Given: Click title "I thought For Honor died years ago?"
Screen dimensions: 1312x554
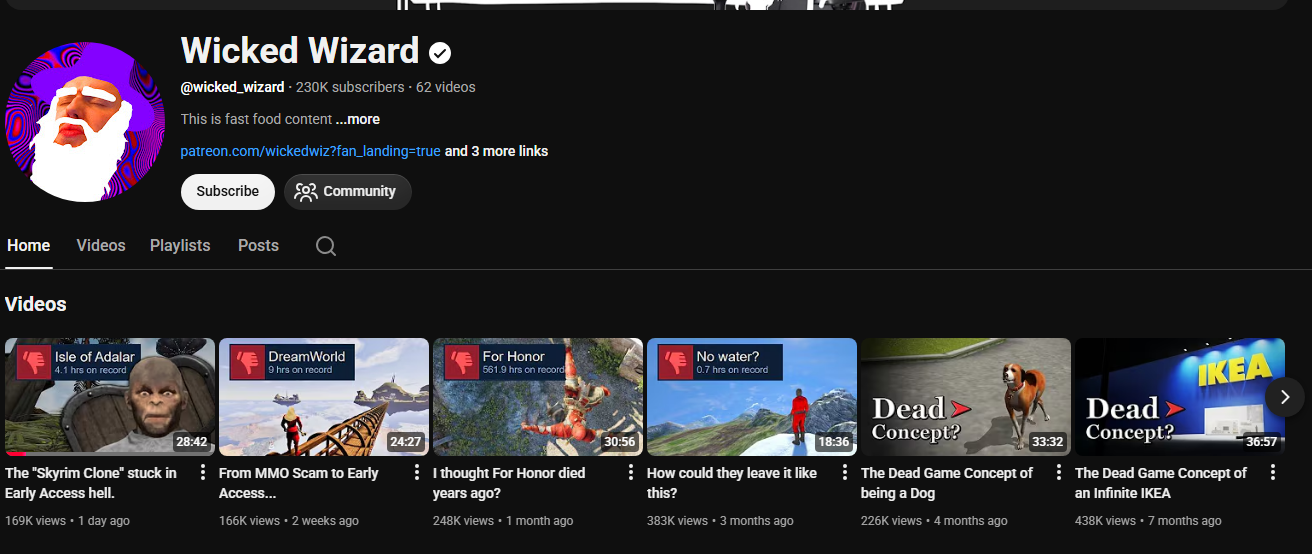Looking at the screenshot, I should pos(509,483).
